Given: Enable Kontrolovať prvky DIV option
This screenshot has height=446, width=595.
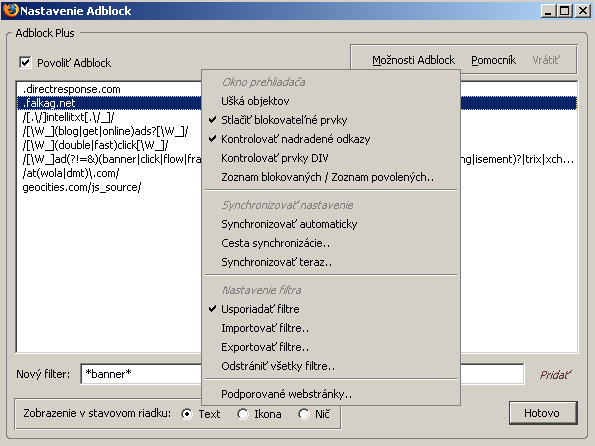Looking at the screenshot, I should click(x=331, y=158).
